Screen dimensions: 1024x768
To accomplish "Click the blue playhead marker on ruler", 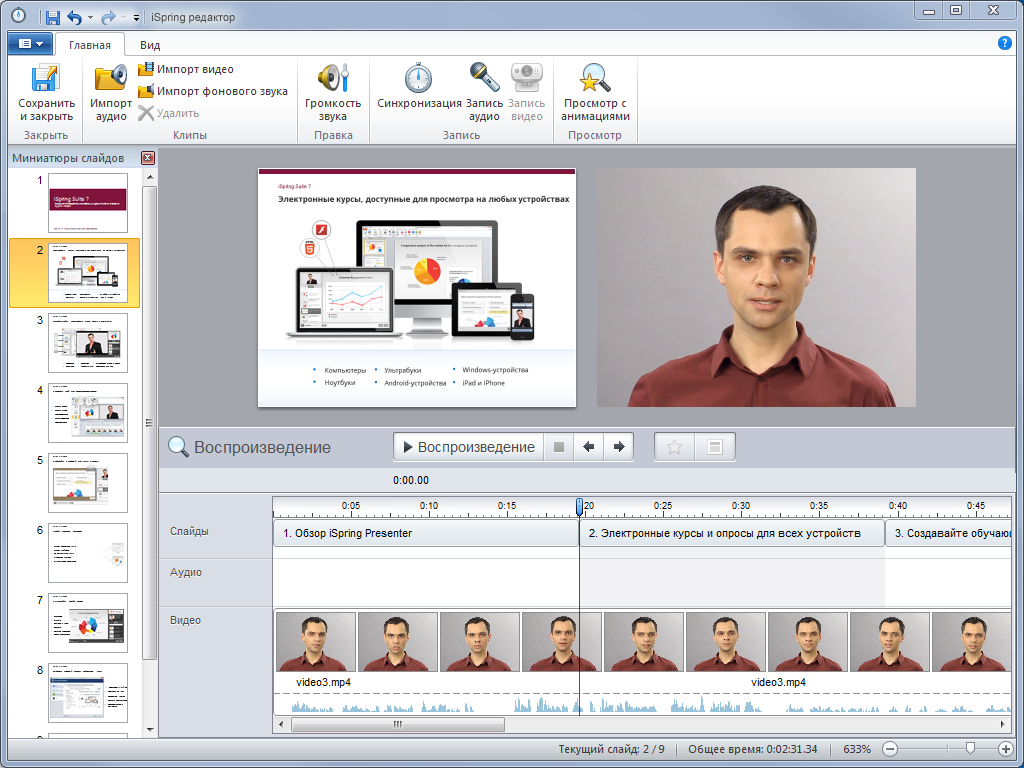I will click(579, 506).
